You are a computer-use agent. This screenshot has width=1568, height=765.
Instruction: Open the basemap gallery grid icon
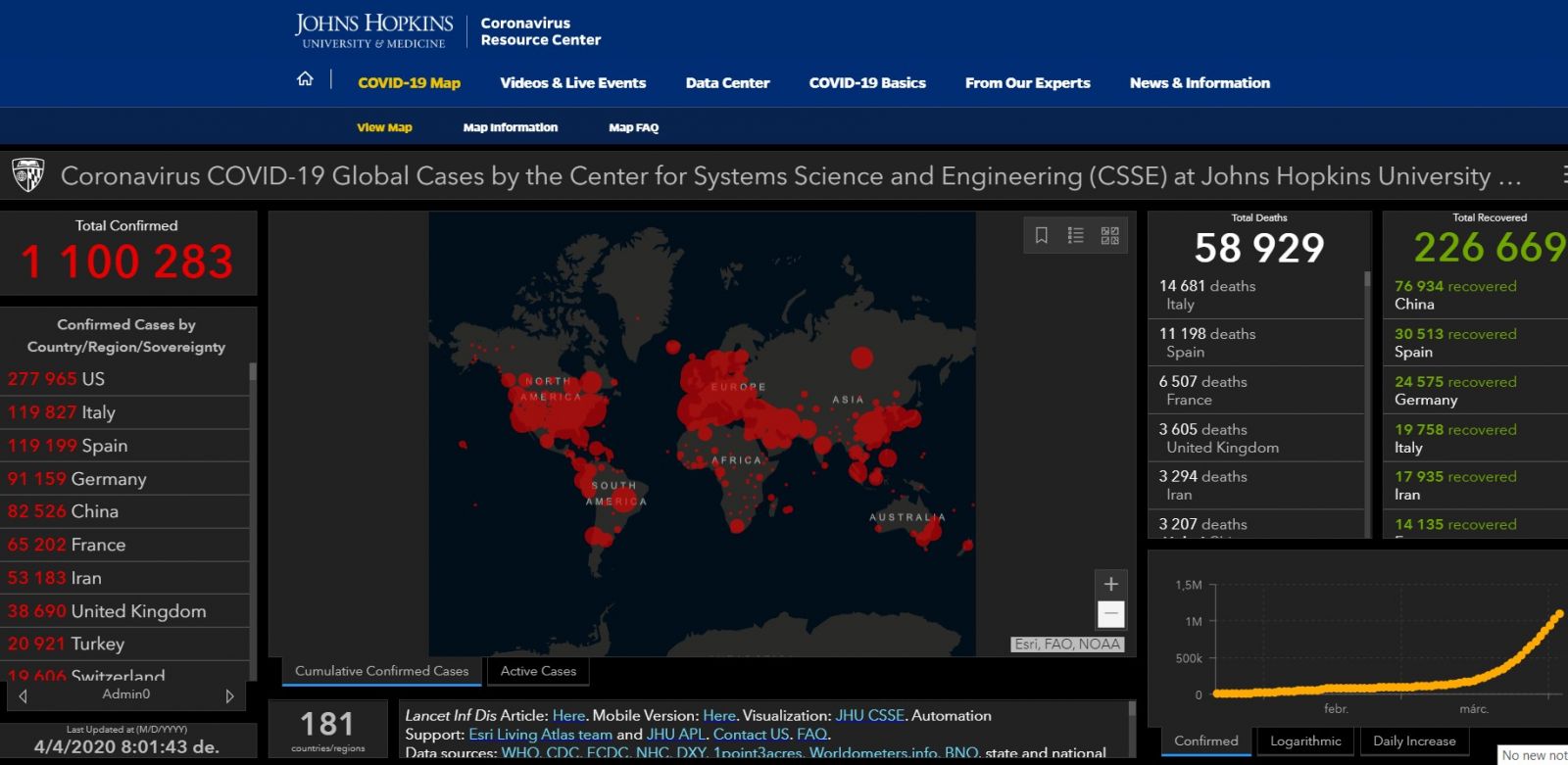click(x=1109, y=235)
